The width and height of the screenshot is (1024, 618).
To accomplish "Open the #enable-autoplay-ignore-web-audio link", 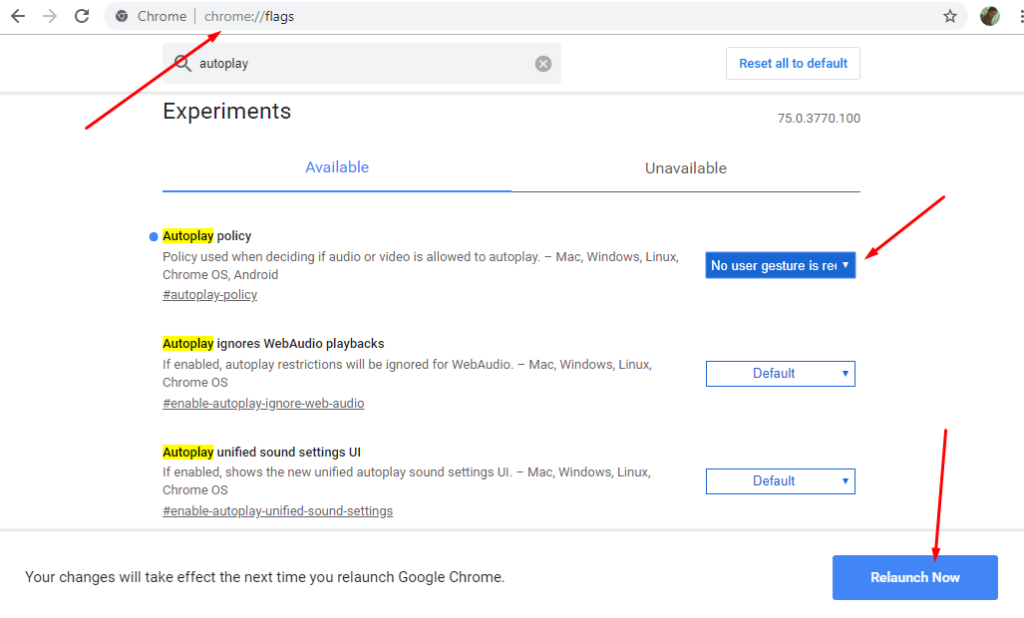I will point(263,403).
